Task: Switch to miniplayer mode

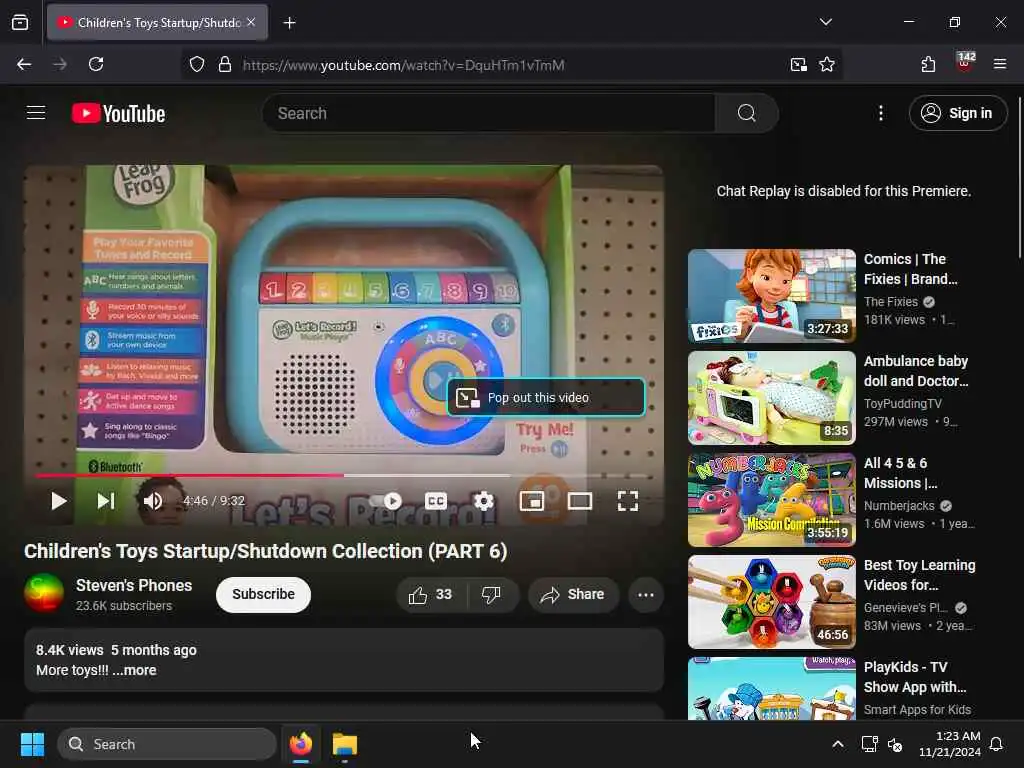Action: pyautogui.click(x=532, y=501)
